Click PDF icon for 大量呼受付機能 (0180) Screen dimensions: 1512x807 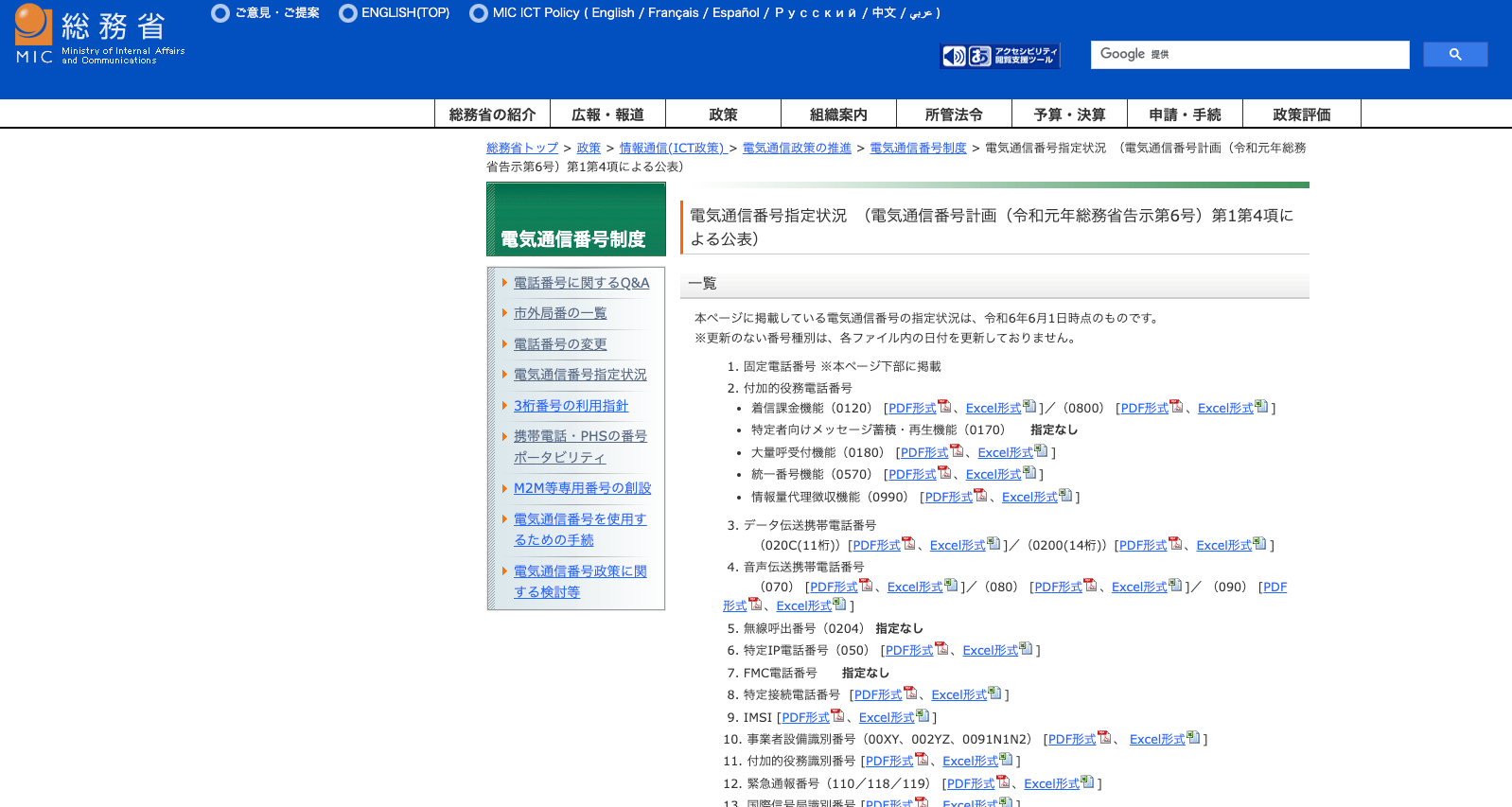957,450
